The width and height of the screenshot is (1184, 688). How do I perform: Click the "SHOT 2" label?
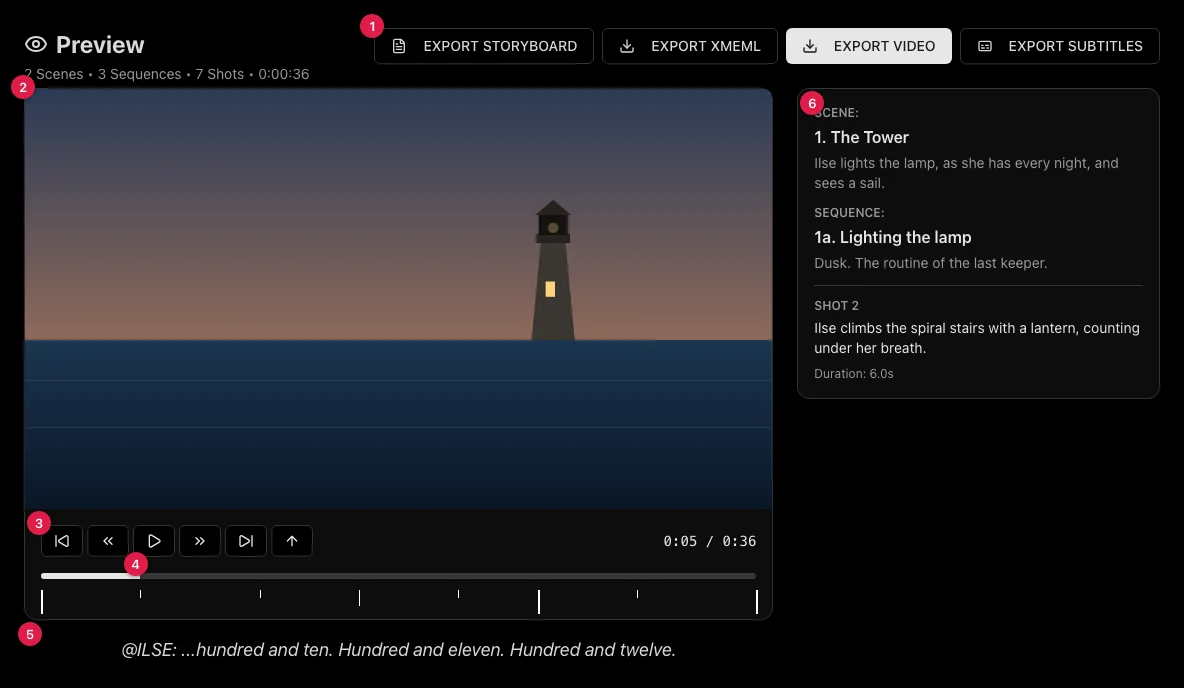[836, 306]
